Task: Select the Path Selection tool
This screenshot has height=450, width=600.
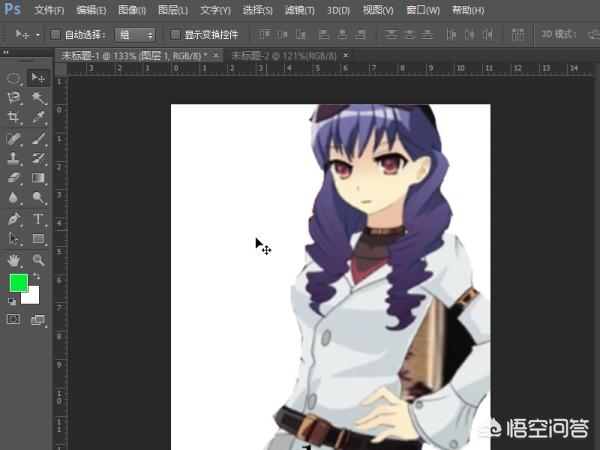Action: tap(14, 238)
